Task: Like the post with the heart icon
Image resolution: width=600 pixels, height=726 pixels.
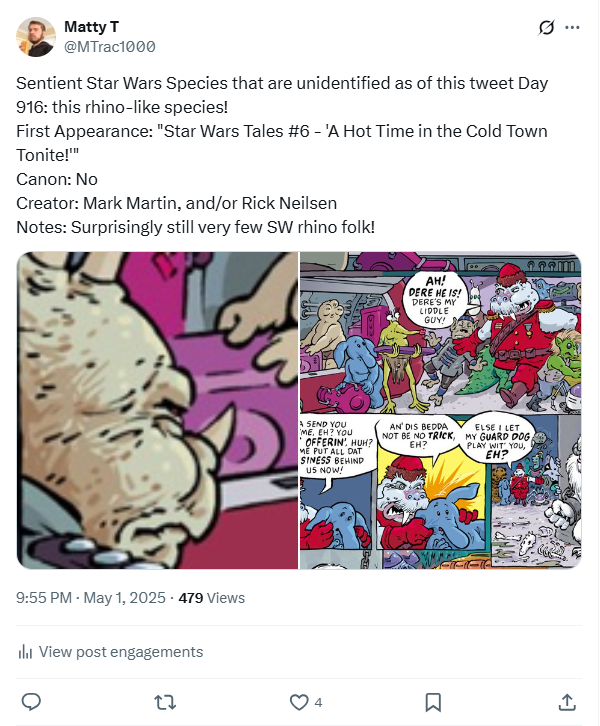Action: (x=298, y=701)
